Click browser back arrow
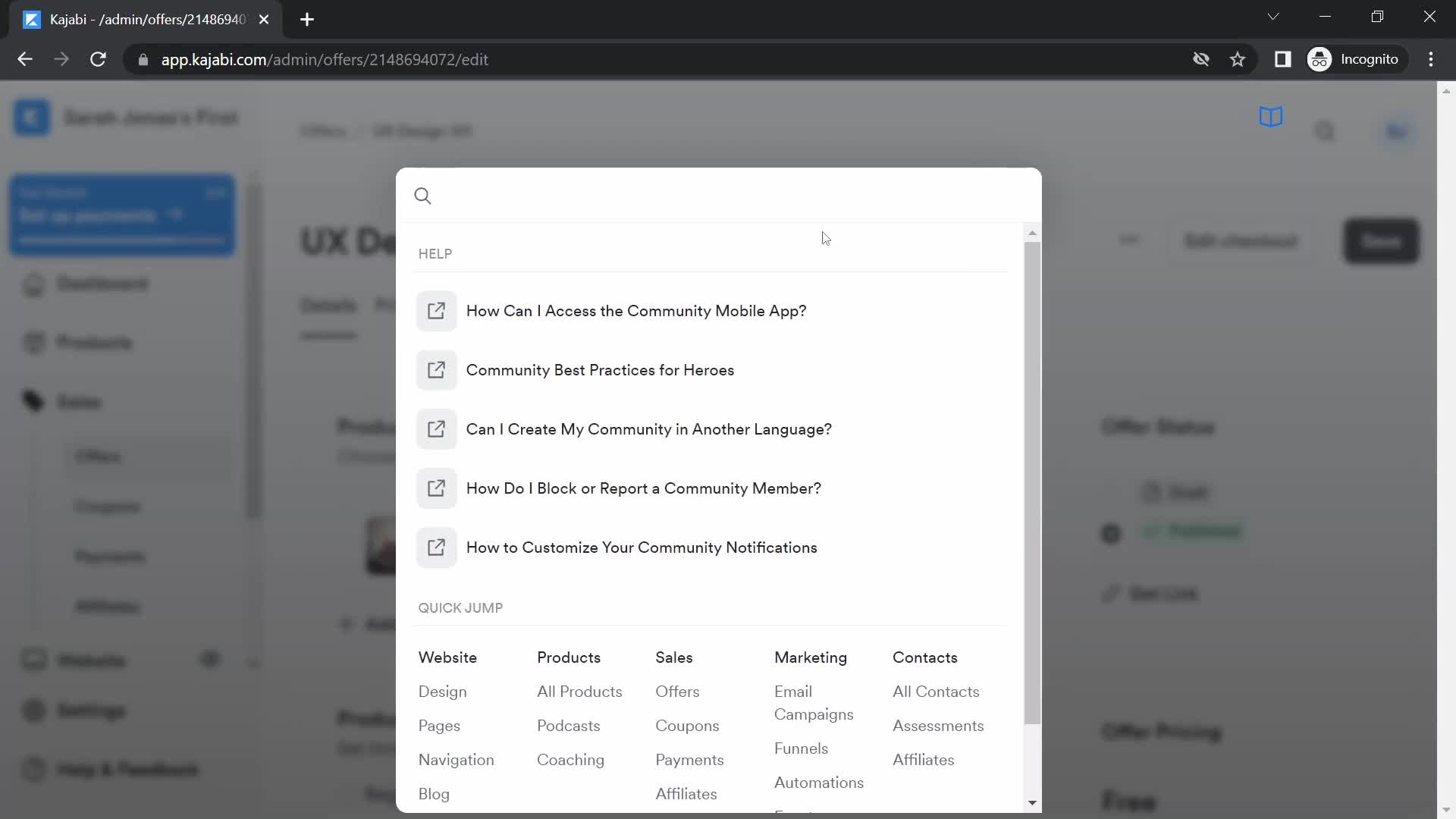 tap(25, 59)
